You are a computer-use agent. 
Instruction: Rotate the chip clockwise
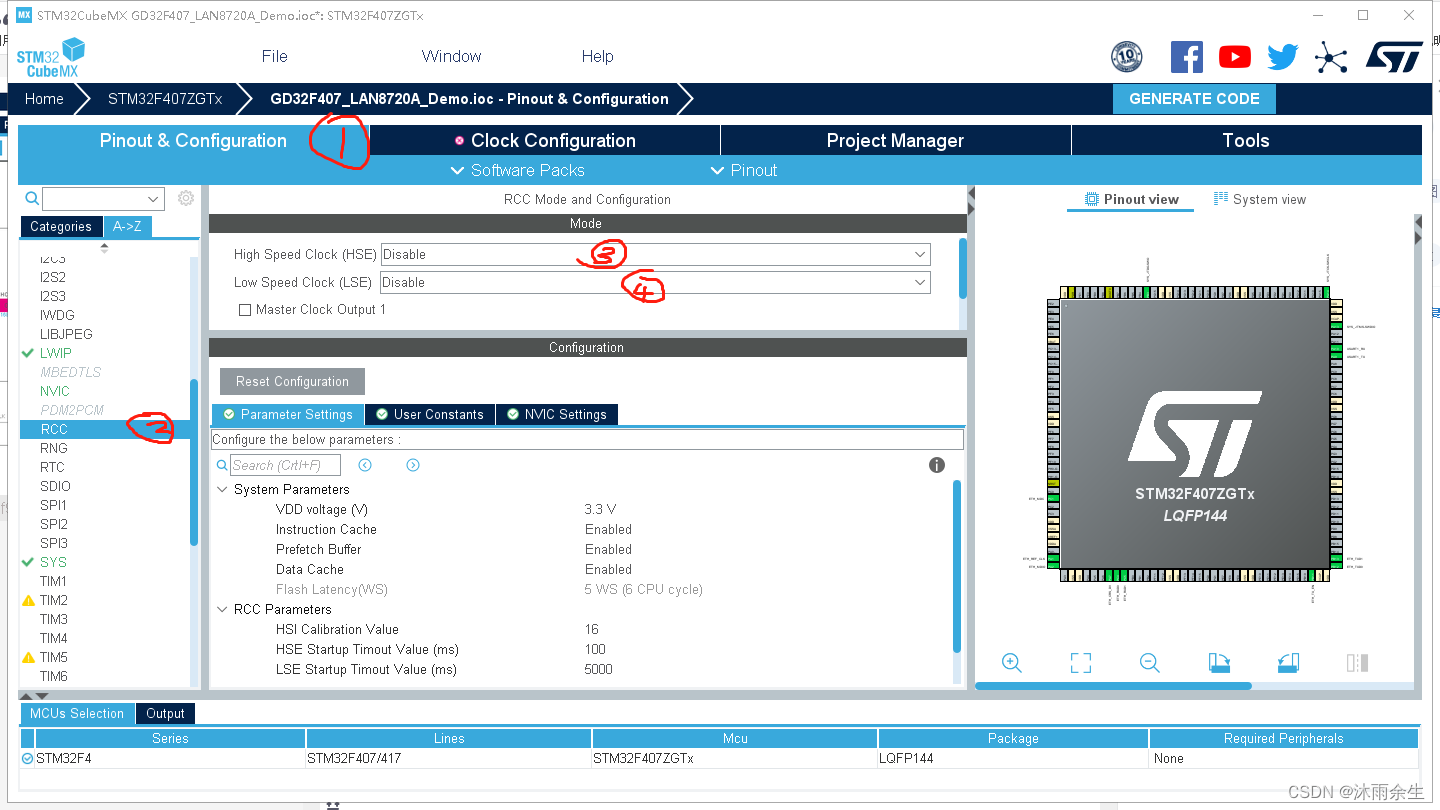pos(1219,663)
